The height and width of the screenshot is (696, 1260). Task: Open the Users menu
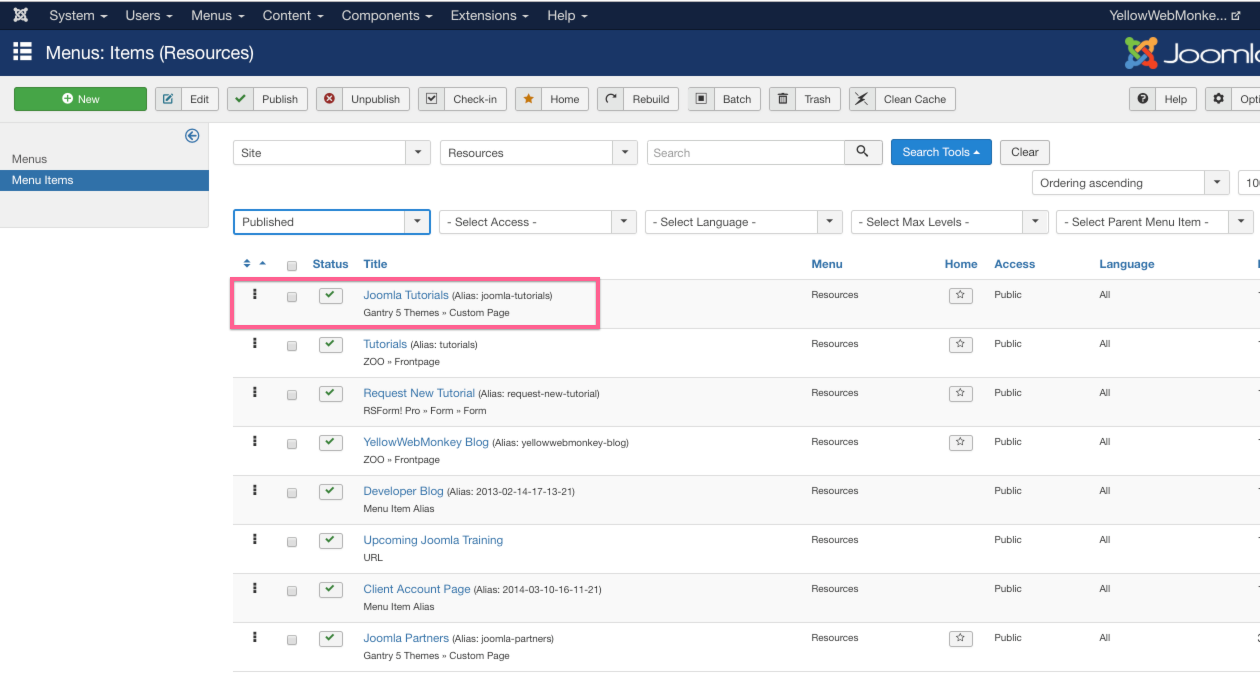149,15
